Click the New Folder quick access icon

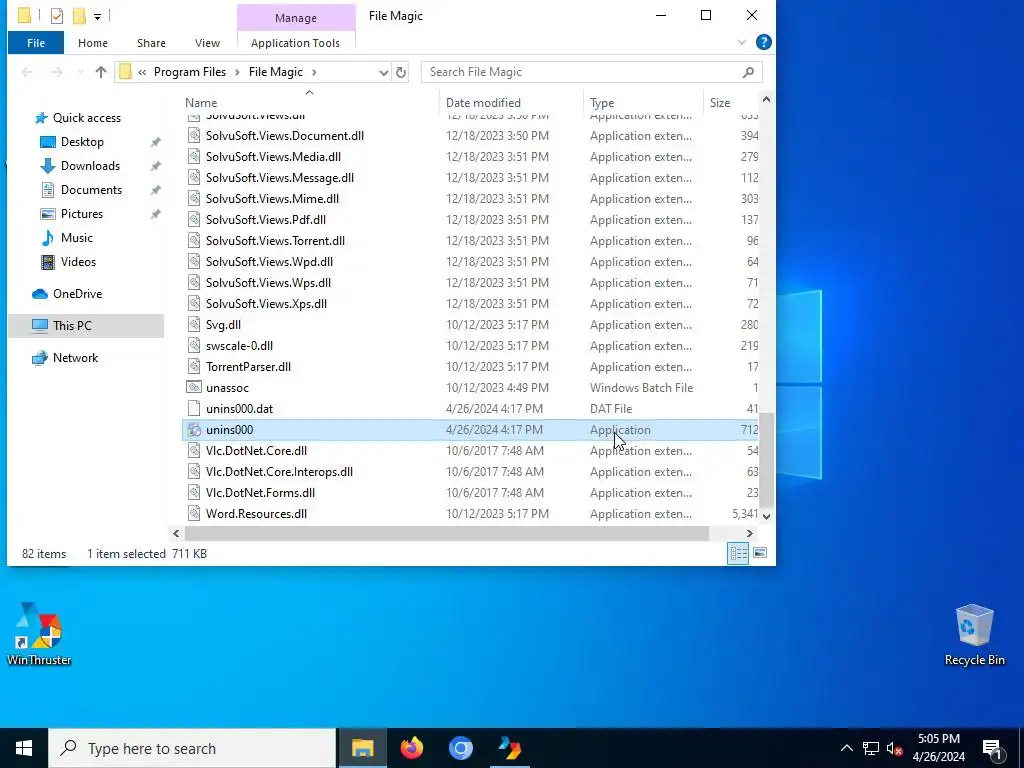(78, 15)
